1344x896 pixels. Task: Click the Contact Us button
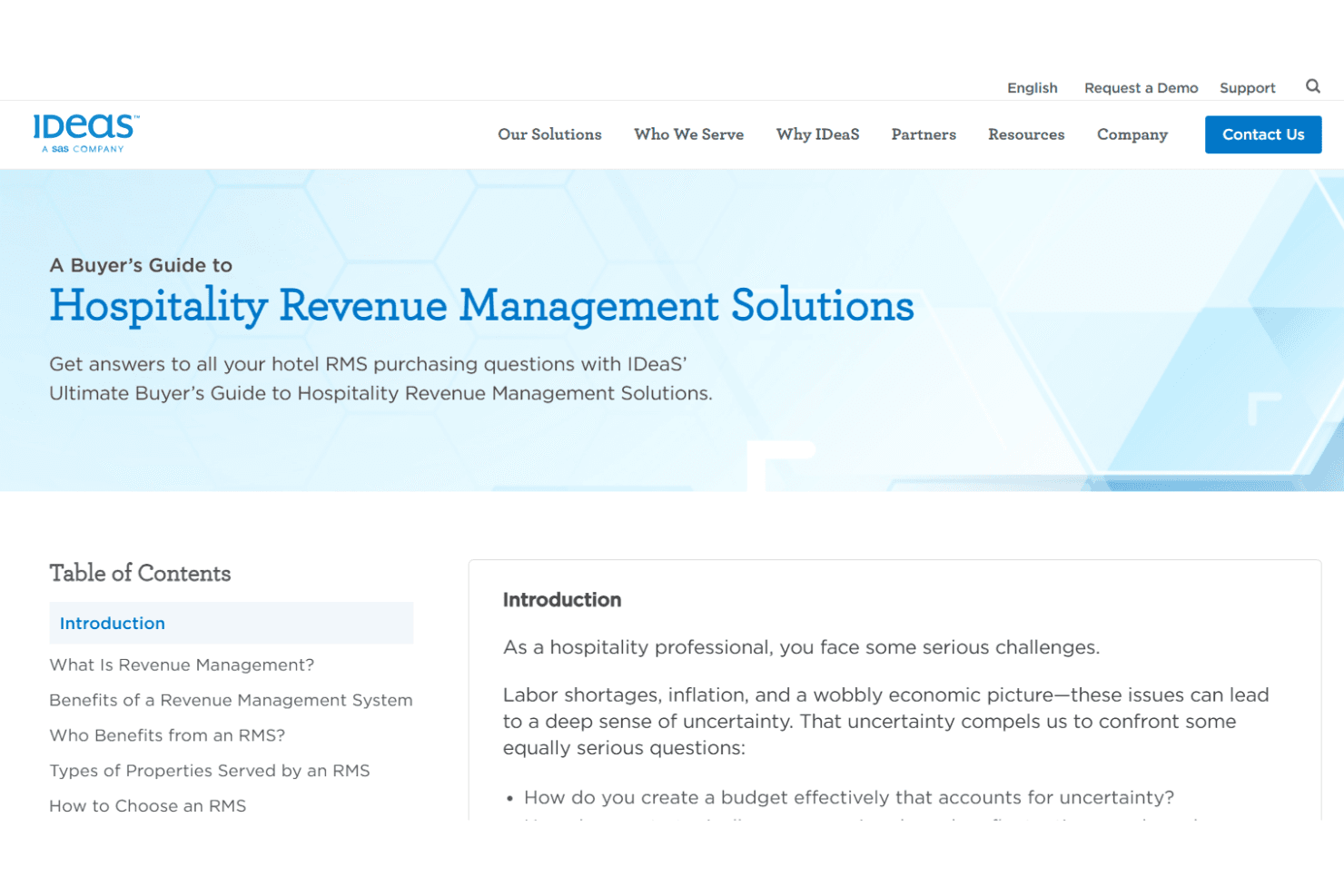1263,134
